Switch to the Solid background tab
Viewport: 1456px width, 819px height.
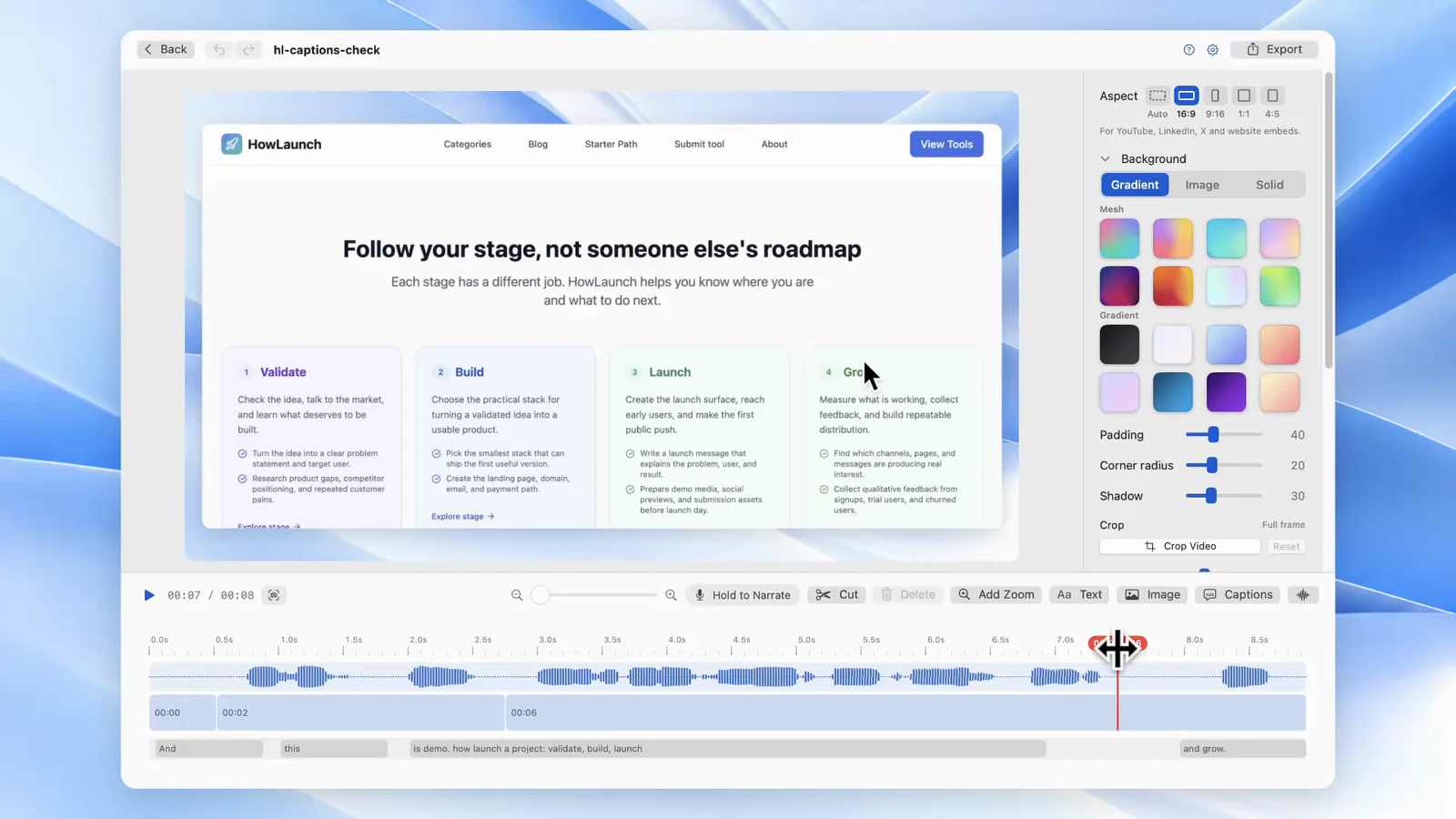tap(1269, 185)
